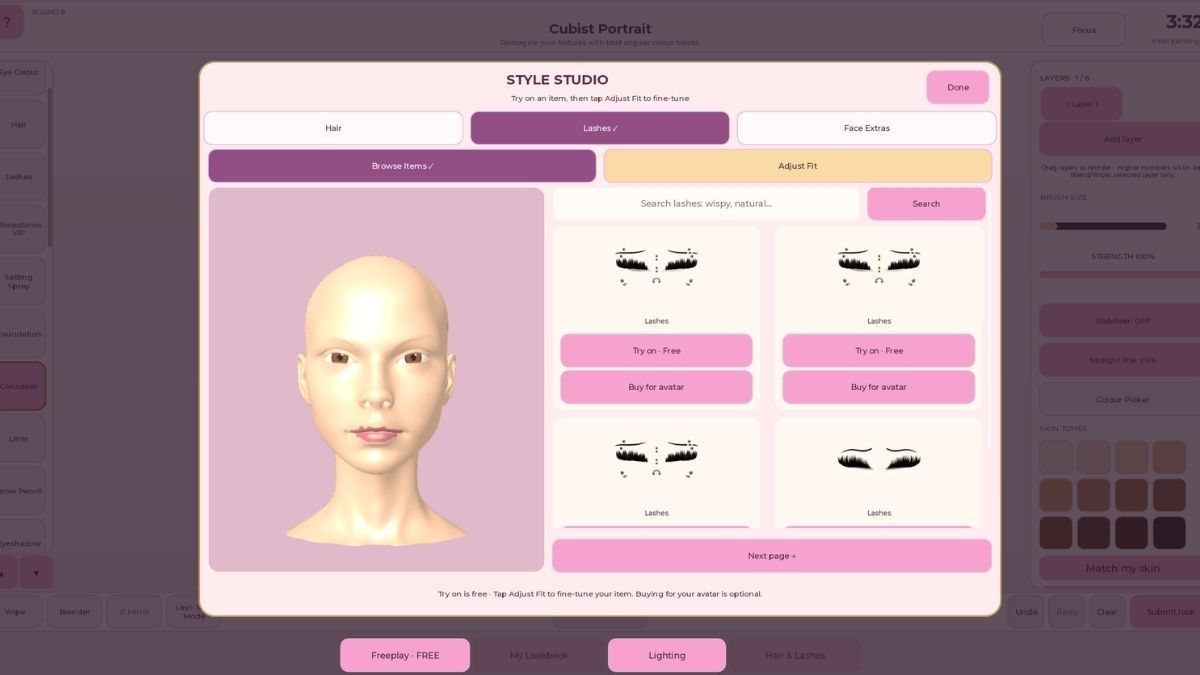Select the Liner tool
The image size is (1200, 675).
(x=20, y=439)
